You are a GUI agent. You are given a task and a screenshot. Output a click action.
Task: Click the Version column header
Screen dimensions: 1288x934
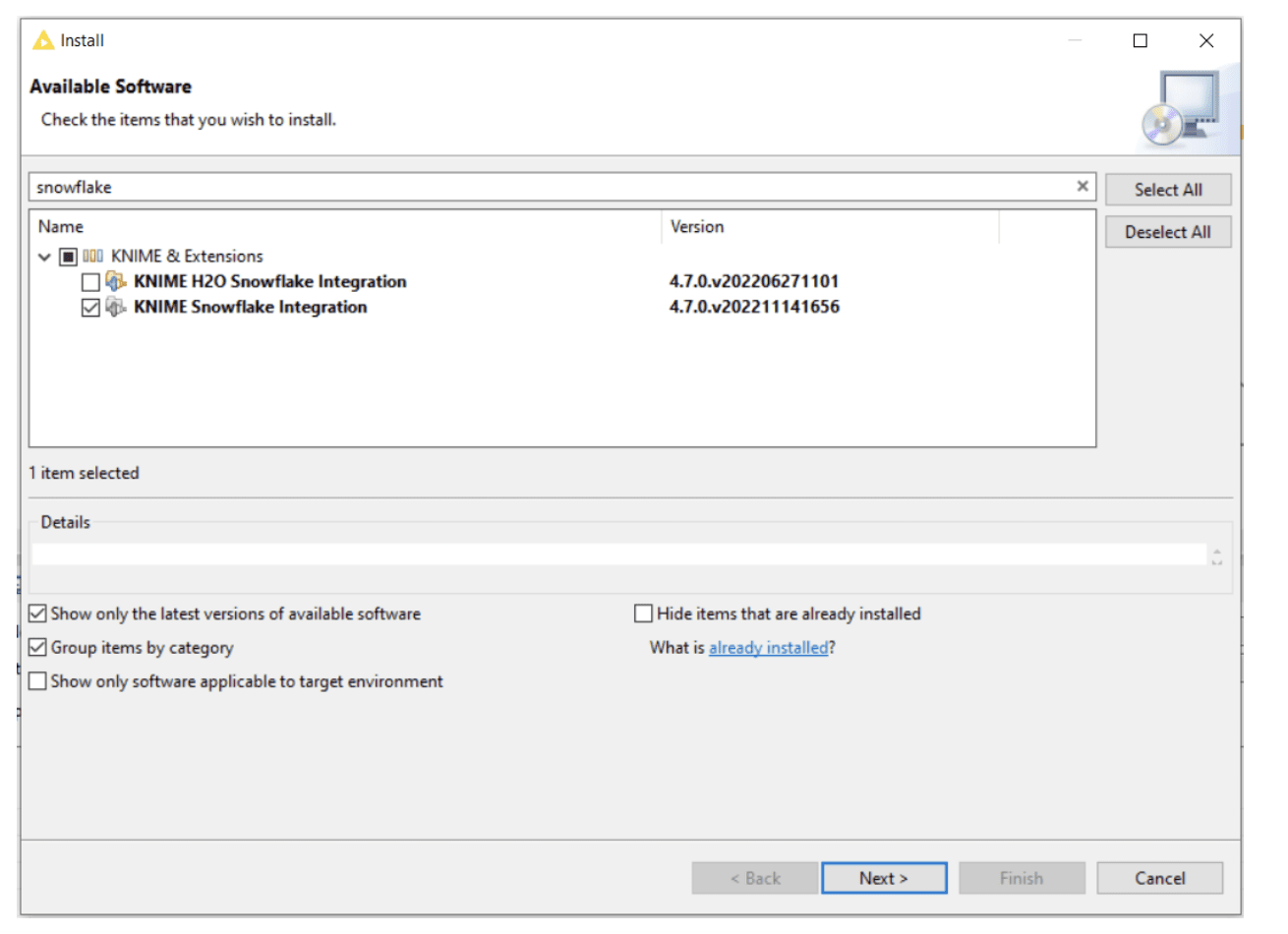(x=831, y=226)
